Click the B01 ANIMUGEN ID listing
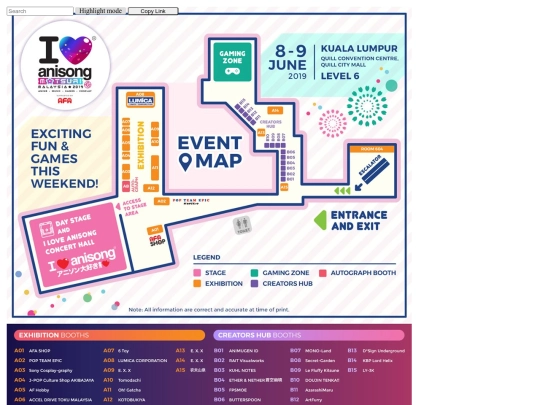Screen dimensions: 540x405 (x=236, y=351)
